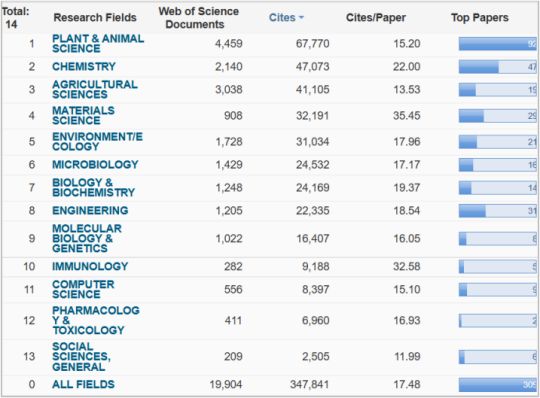The width and height of the screenshot is (540, 398).
Task: Open the IMMUNOLOGY field link
Action: [x=90, y=266]
